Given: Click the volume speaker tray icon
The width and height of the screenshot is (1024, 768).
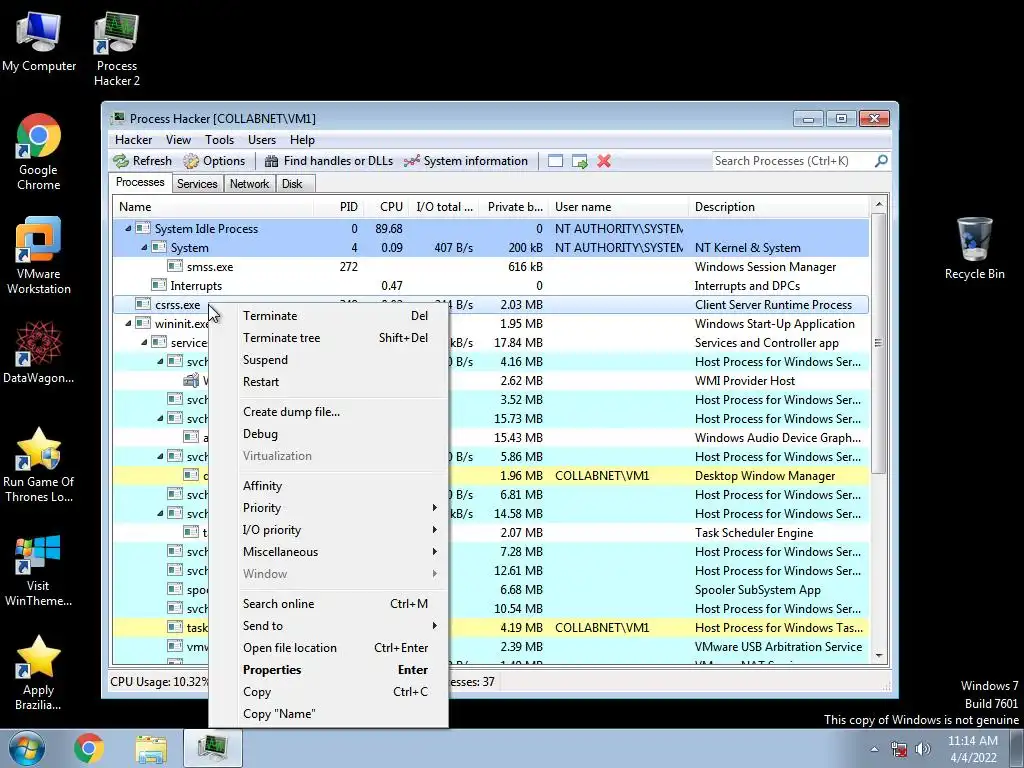Looking at the screenshot, I should pyautogui.click(x=922, y=749).
